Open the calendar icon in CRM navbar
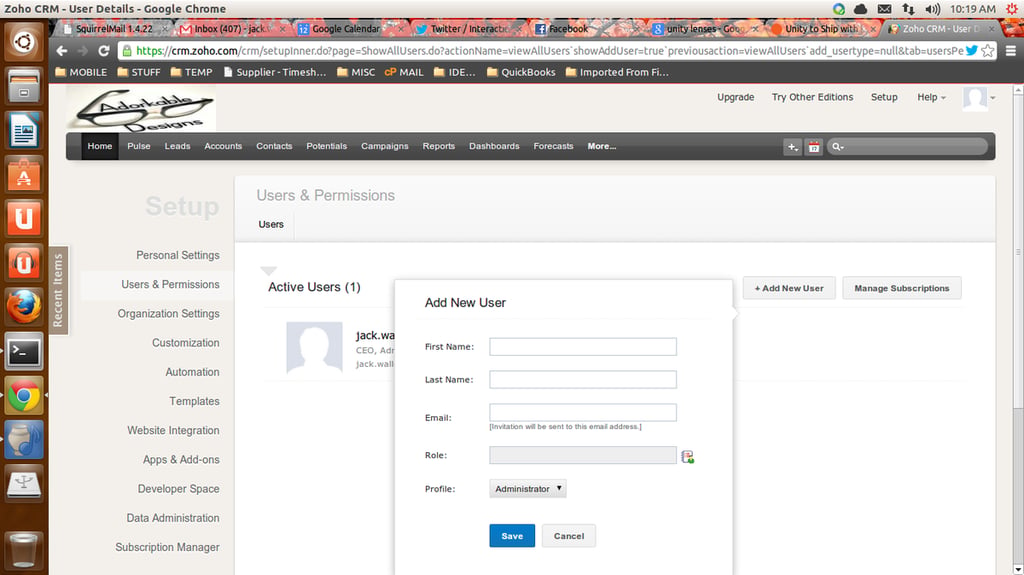The image size is (1024, 575). point(814,147)
